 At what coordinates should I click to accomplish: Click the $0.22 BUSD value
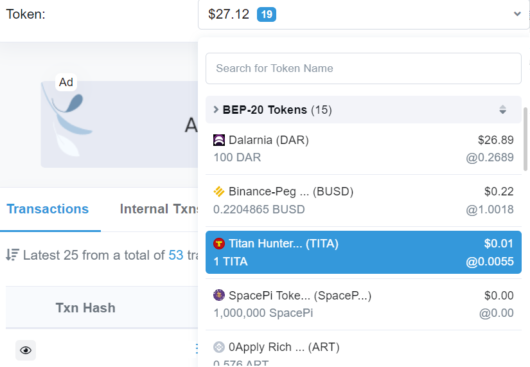[x=499, y=192]
